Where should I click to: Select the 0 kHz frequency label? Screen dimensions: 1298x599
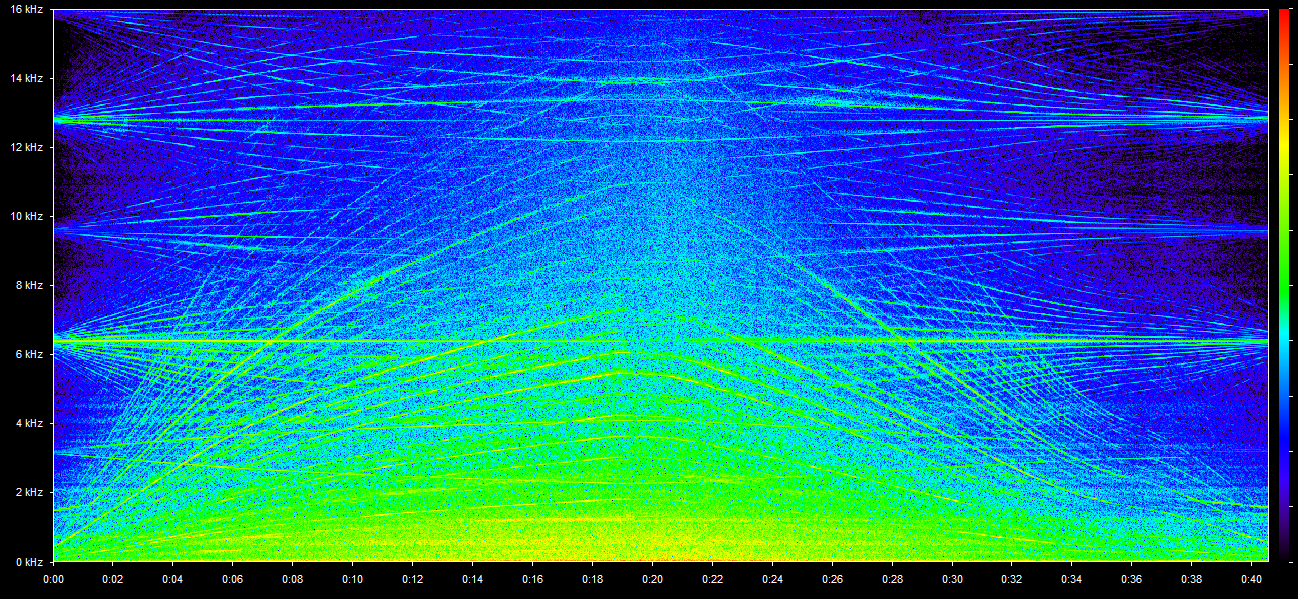(29, 561)
